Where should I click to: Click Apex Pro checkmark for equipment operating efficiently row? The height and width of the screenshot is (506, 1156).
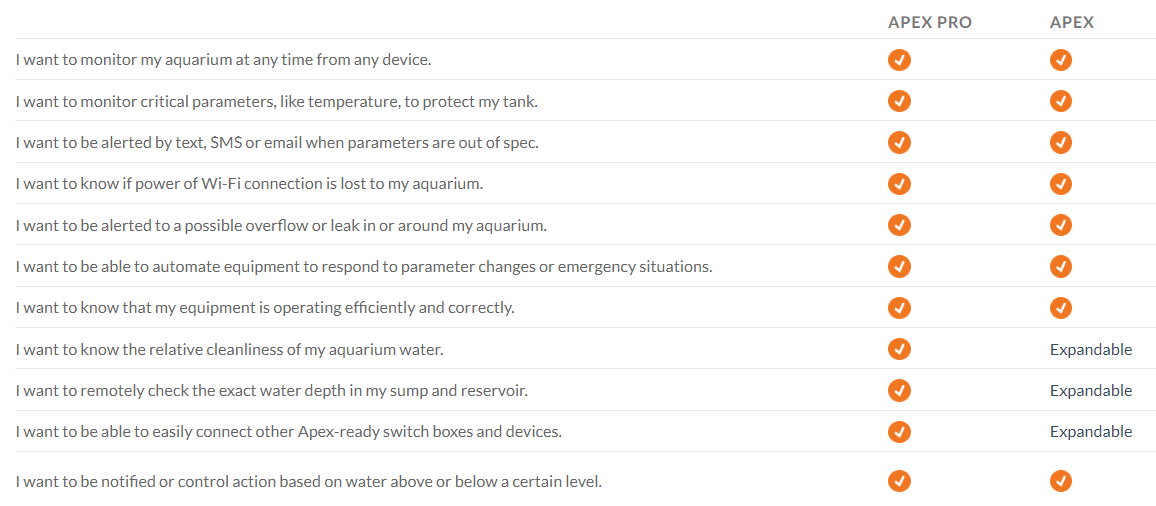[899, 307]
